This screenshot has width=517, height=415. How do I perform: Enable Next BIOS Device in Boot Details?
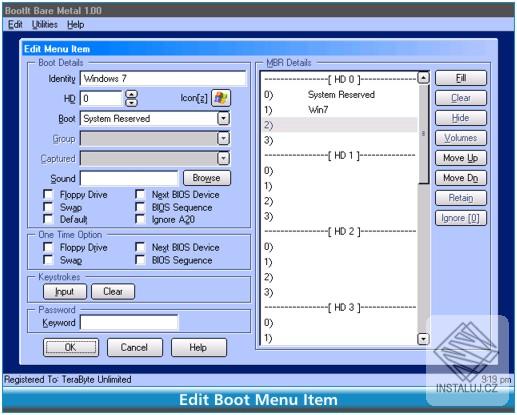tap(140, 194)
